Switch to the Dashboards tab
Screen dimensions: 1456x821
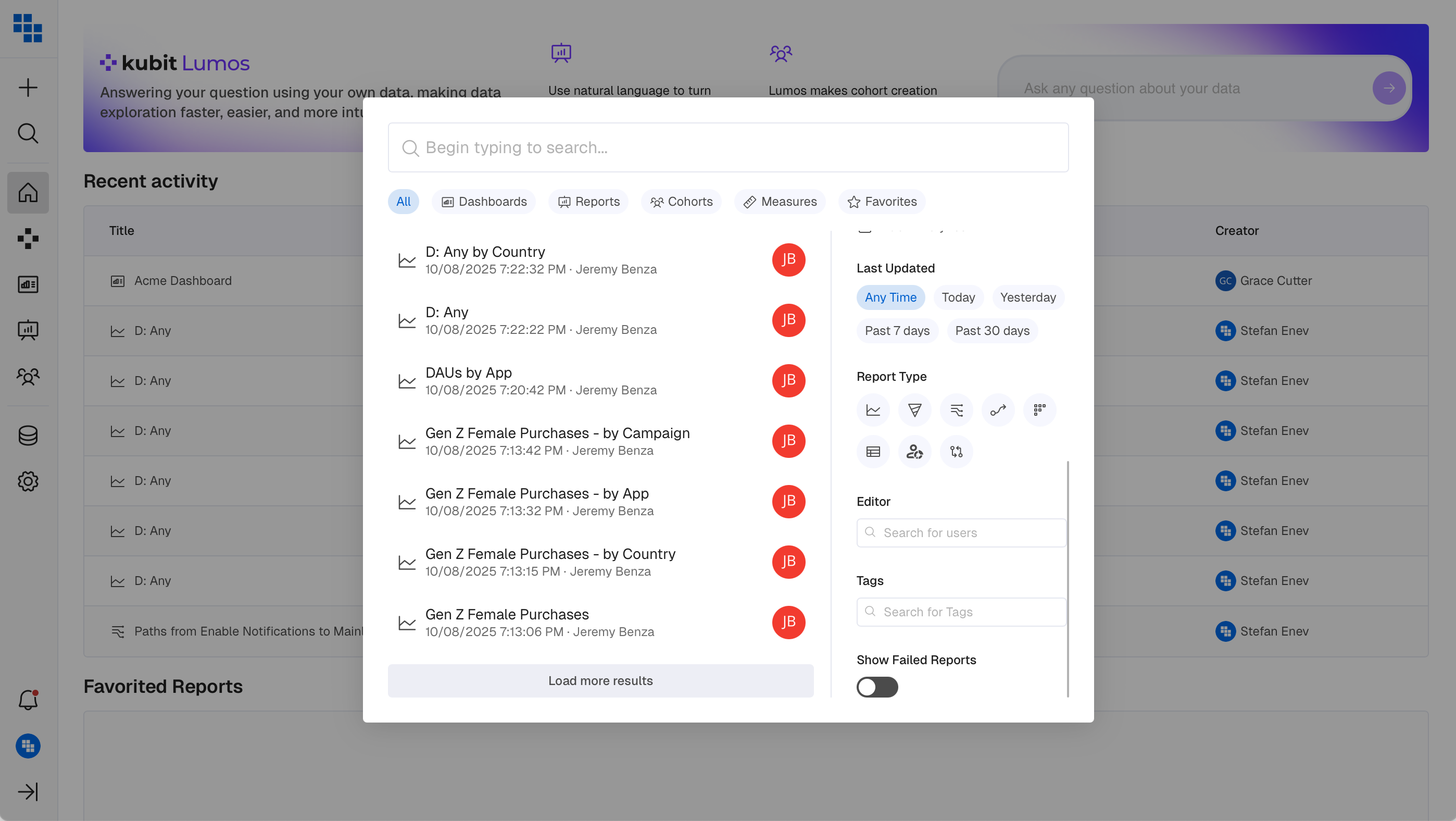(x=484, y=202)
